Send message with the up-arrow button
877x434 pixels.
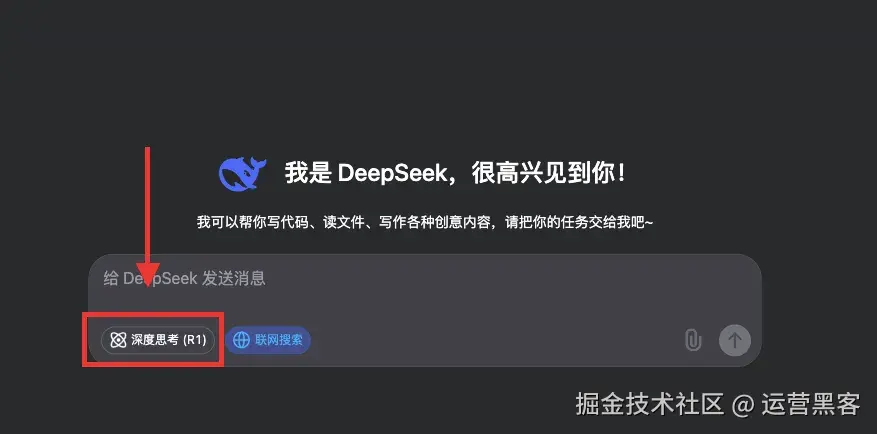click(x=734, y=339)
